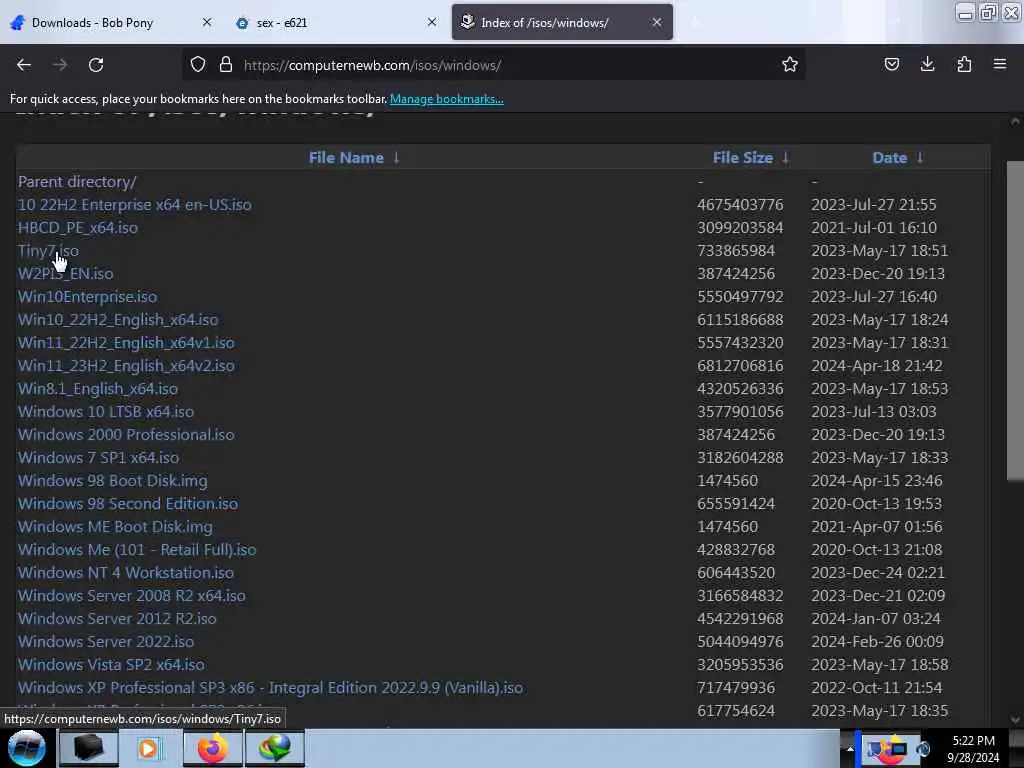Open the shield tracking protection icon
The image size is (1024, 768).
click(198, 64)
